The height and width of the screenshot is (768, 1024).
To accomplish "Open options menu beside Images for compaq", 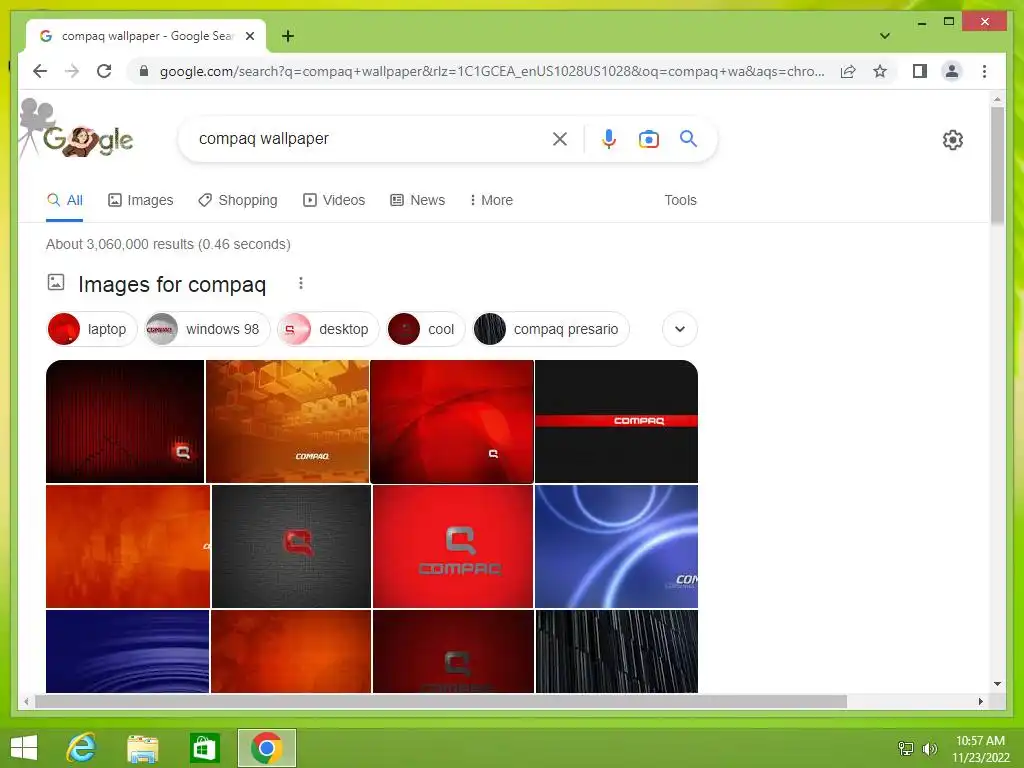I will tap(300, 283).
